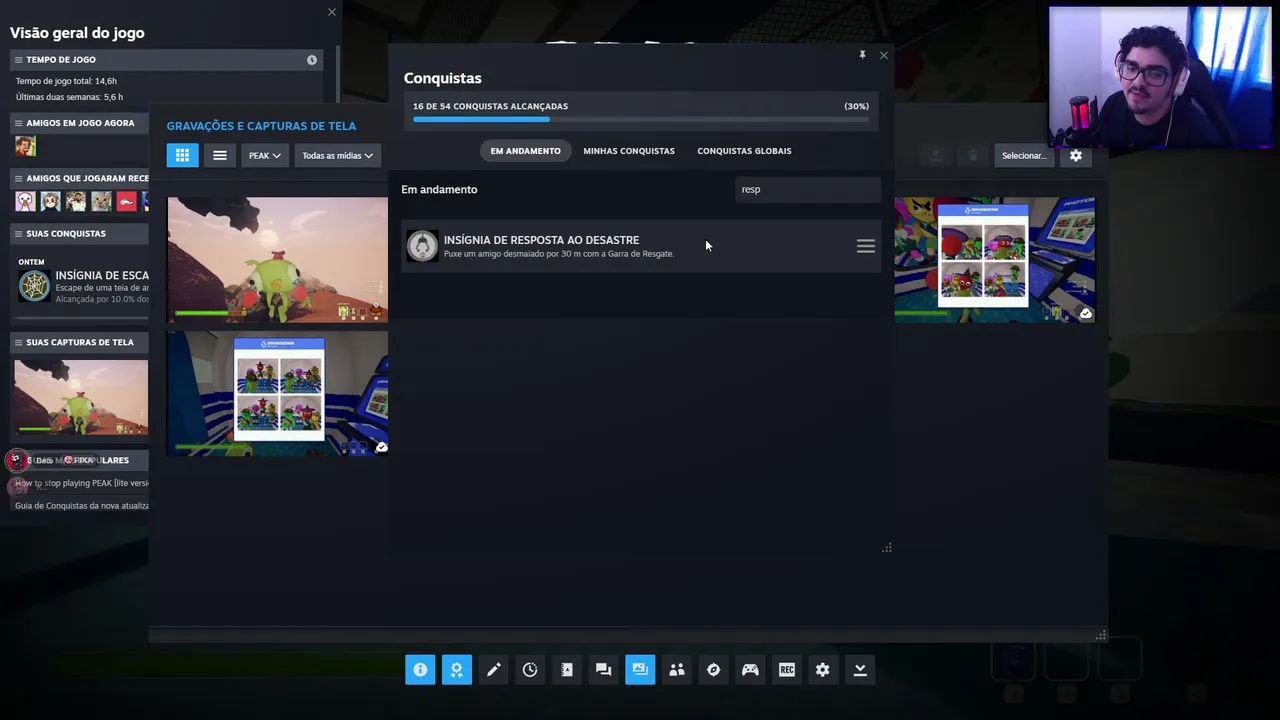Open overlay settings gear in bottom bar
This screenshot has height=720, width=1280.
coord(823,670)
